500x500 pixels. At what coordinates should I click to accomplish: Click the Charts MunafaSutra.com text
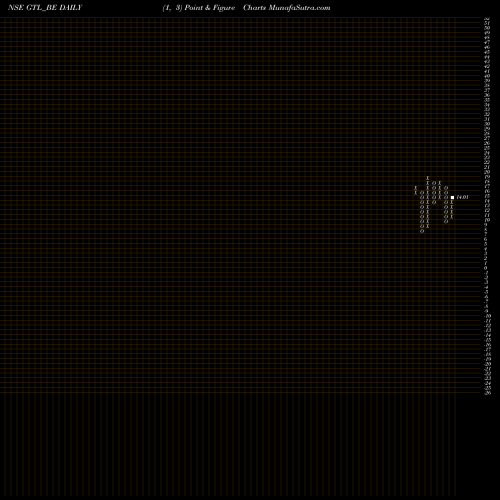point(287,8)
